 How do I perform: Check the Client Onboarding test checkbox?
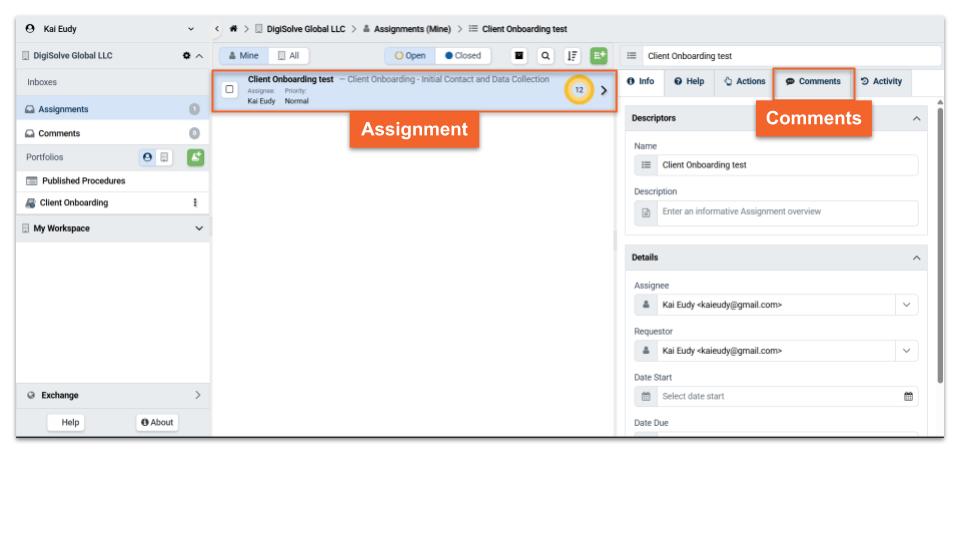(230, 90)
